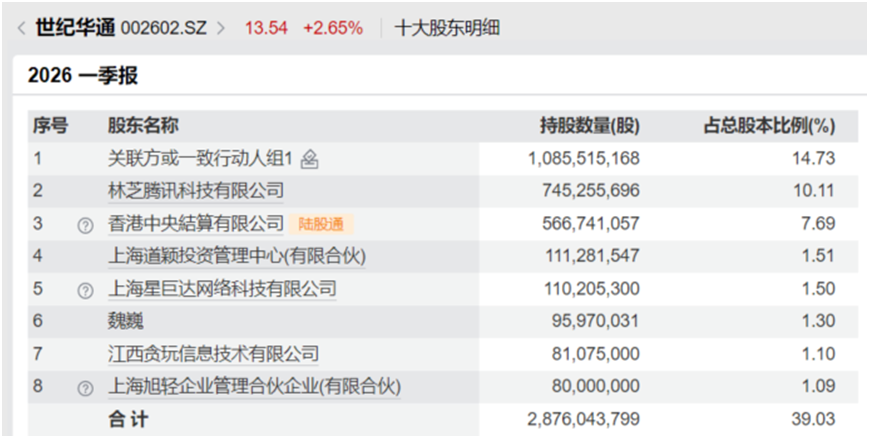The width and height of the screenshot is (869, 438).
Task: Click the 持股数量(股) column header
Action: point(590,127)
